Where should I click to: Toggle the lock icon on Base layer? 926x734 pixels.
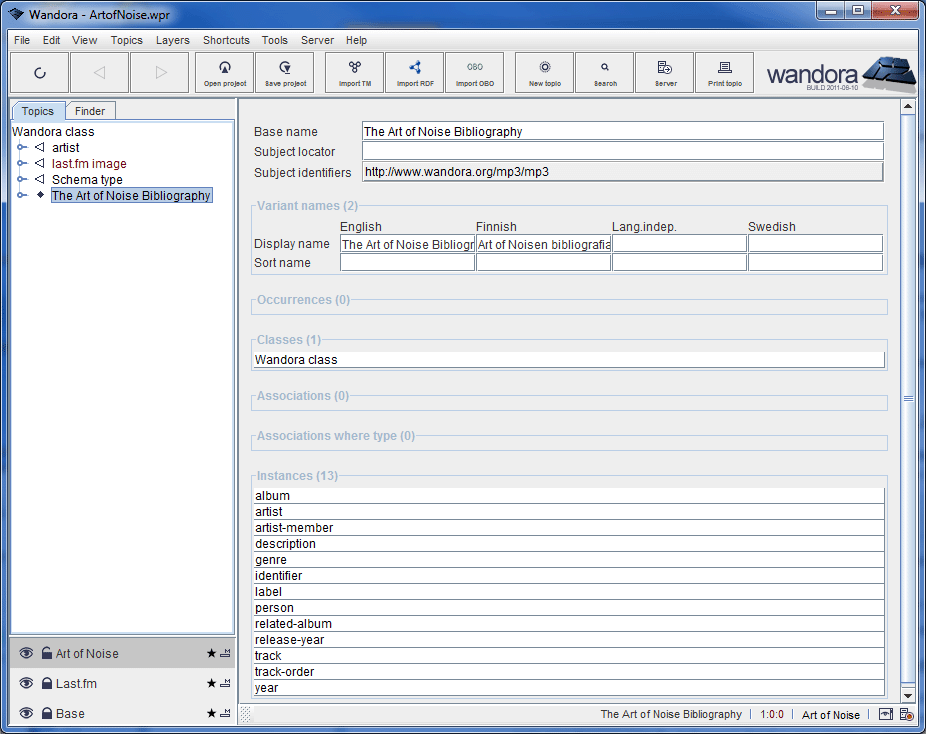(46, 713)
